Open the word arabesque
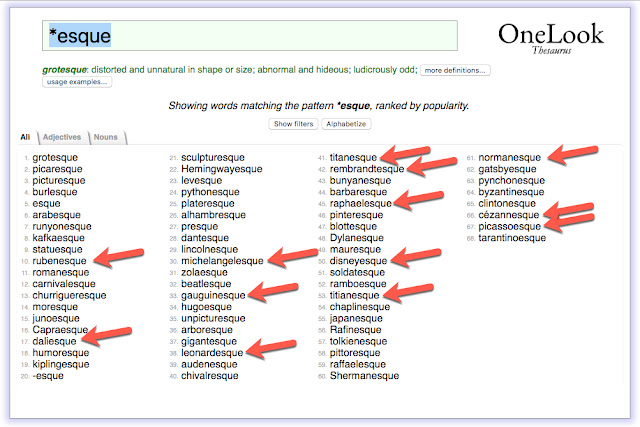This screenshot has height=427, width=640. [56, 215]
